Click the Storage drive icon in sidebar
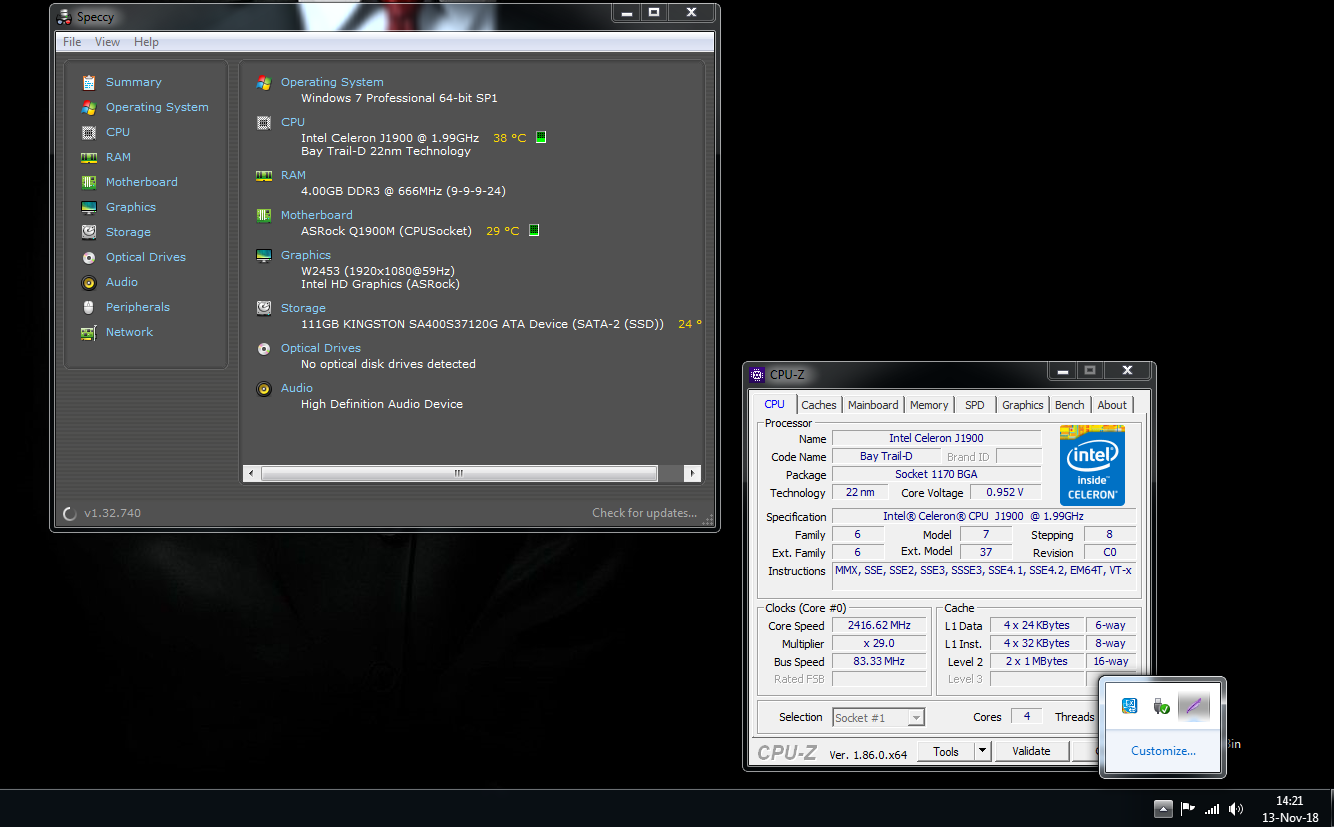Viewport: 1334px width, 827px height. [x=89, y=232]
